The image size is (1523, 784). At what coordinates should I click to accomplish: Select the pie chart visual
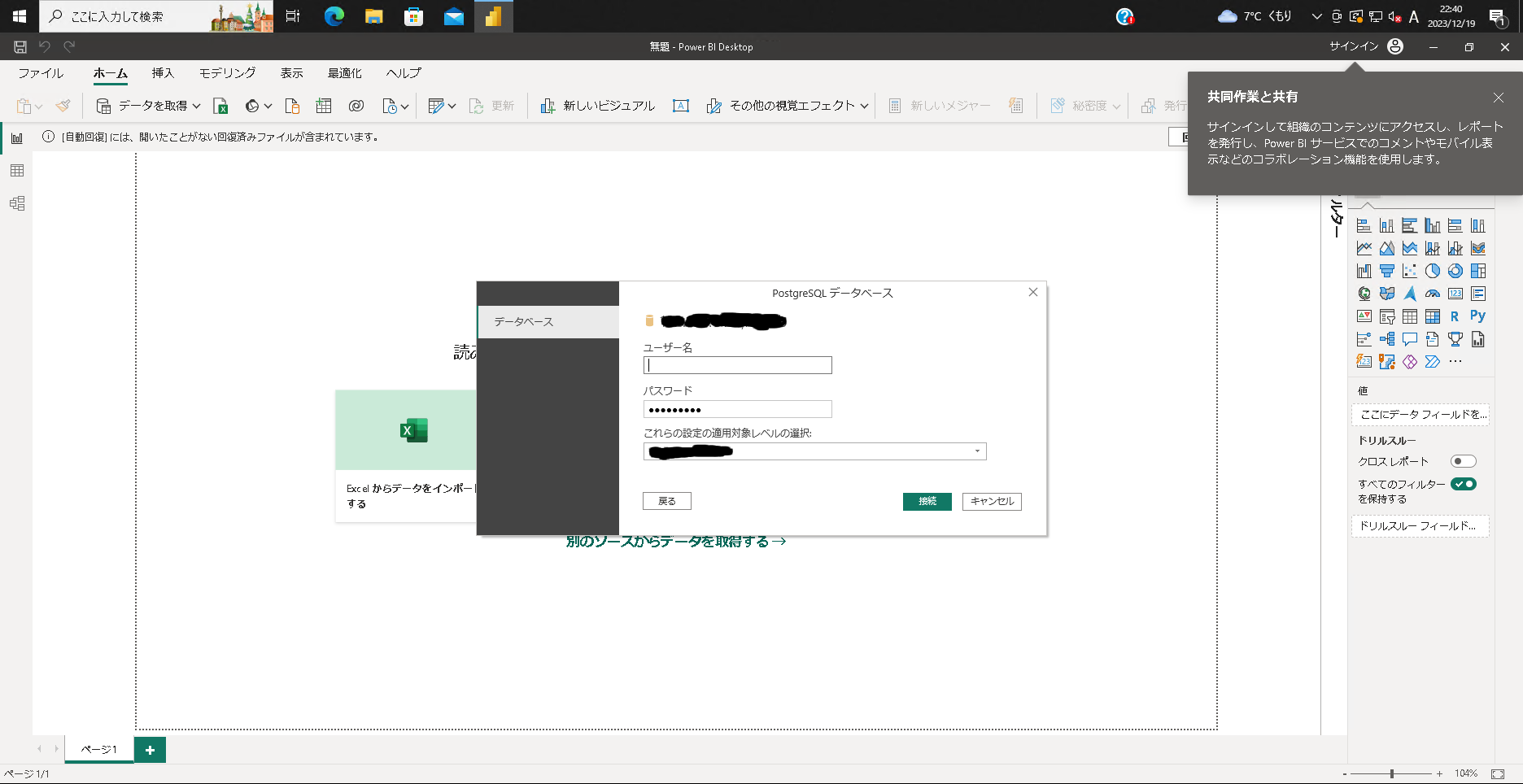pyautogui.click(x=1433, y=271)
